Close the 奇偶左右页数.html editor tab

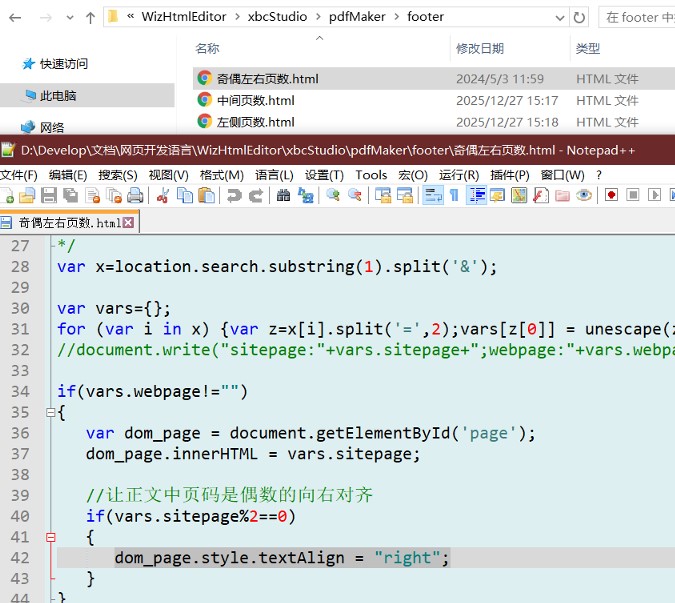128,223
